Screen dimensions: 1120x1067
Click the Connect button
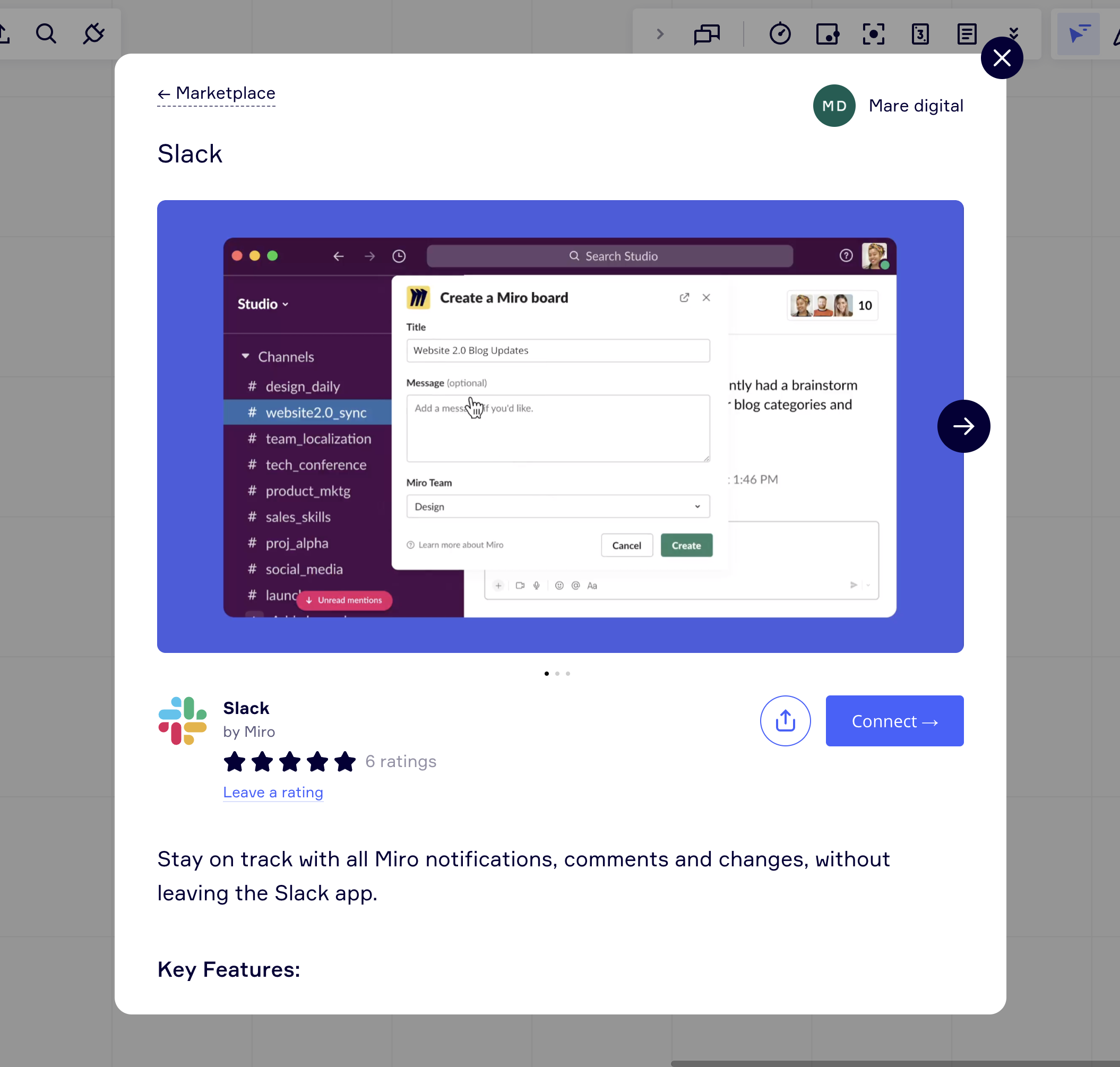coord(894,721)
